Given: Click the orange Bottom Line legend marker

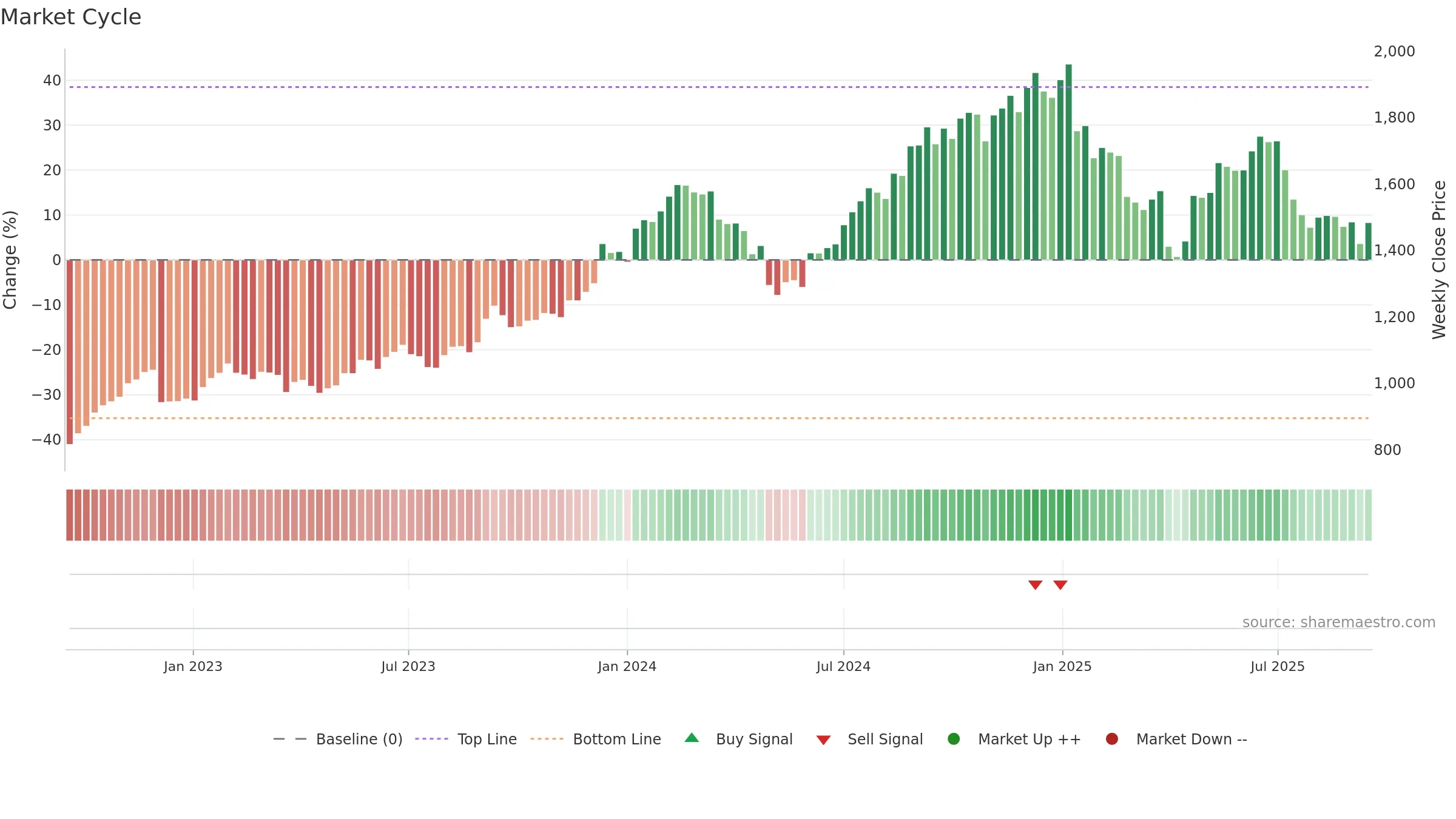Looking at the screenshot, I should click(547, 739).
